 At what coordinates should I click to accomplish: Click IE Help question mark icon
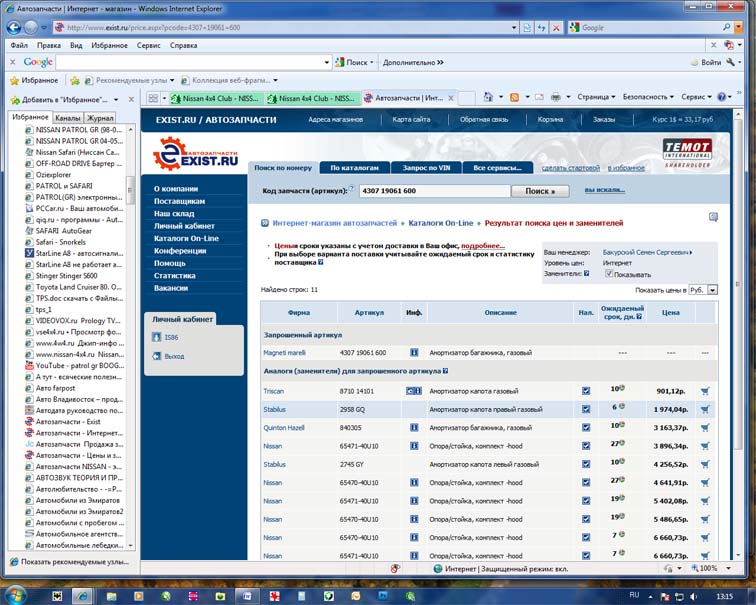click(722, 97)
